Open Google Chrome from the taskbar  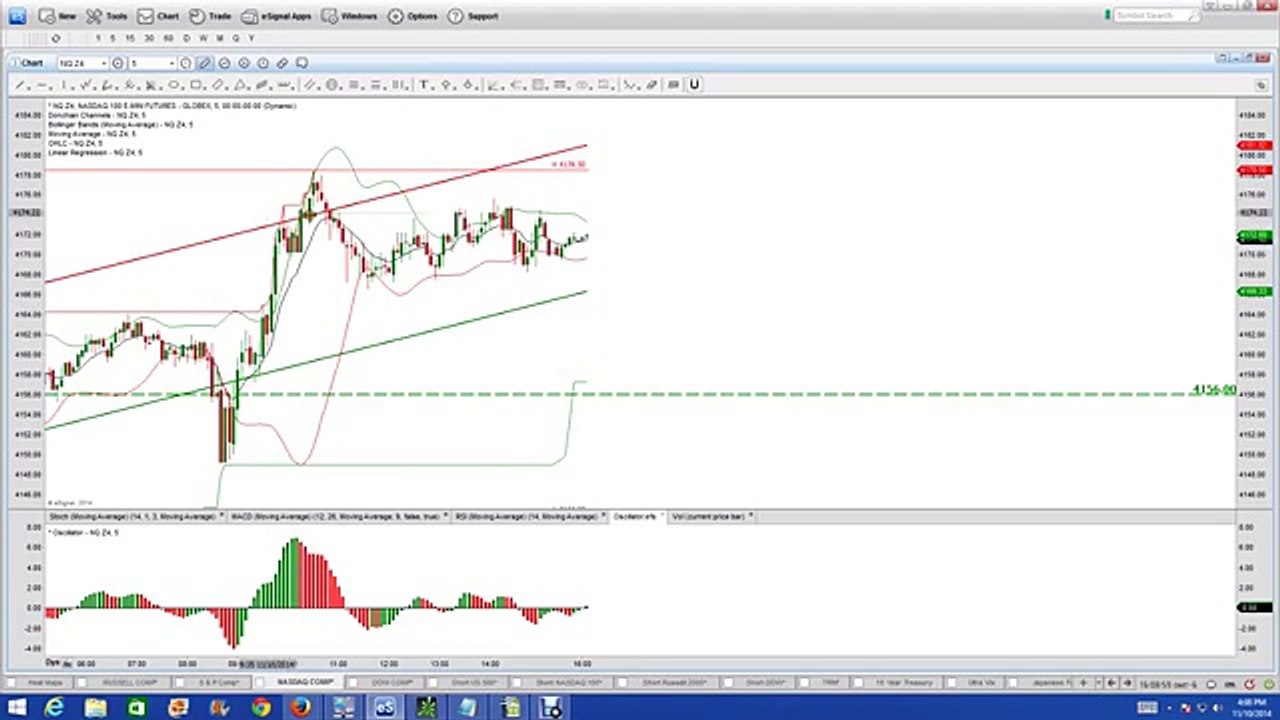tap(261, 708)
